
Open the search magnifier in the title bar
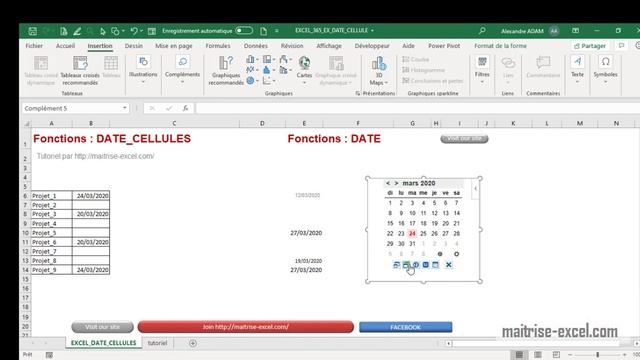pos(482,31)
